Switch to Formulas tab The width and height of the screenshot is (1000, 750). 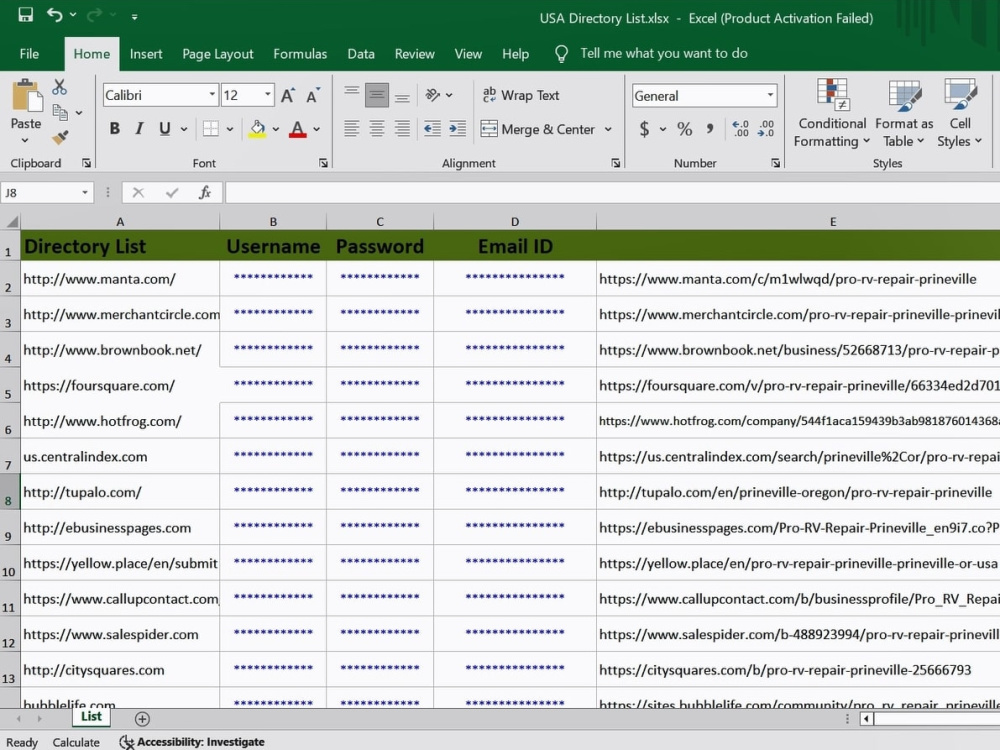click(300, 54)
